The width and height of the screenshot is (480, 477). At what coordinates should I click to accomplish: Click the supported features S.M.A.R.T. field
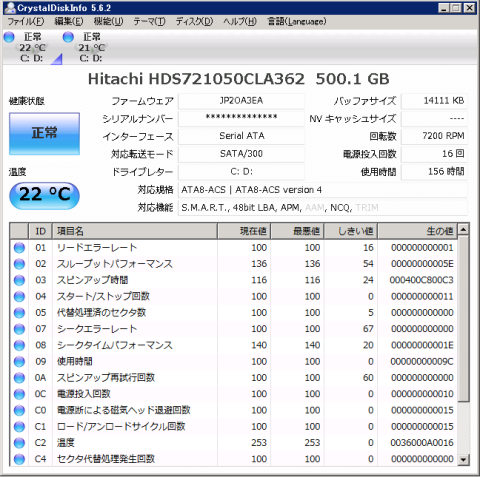pos(323,208)
